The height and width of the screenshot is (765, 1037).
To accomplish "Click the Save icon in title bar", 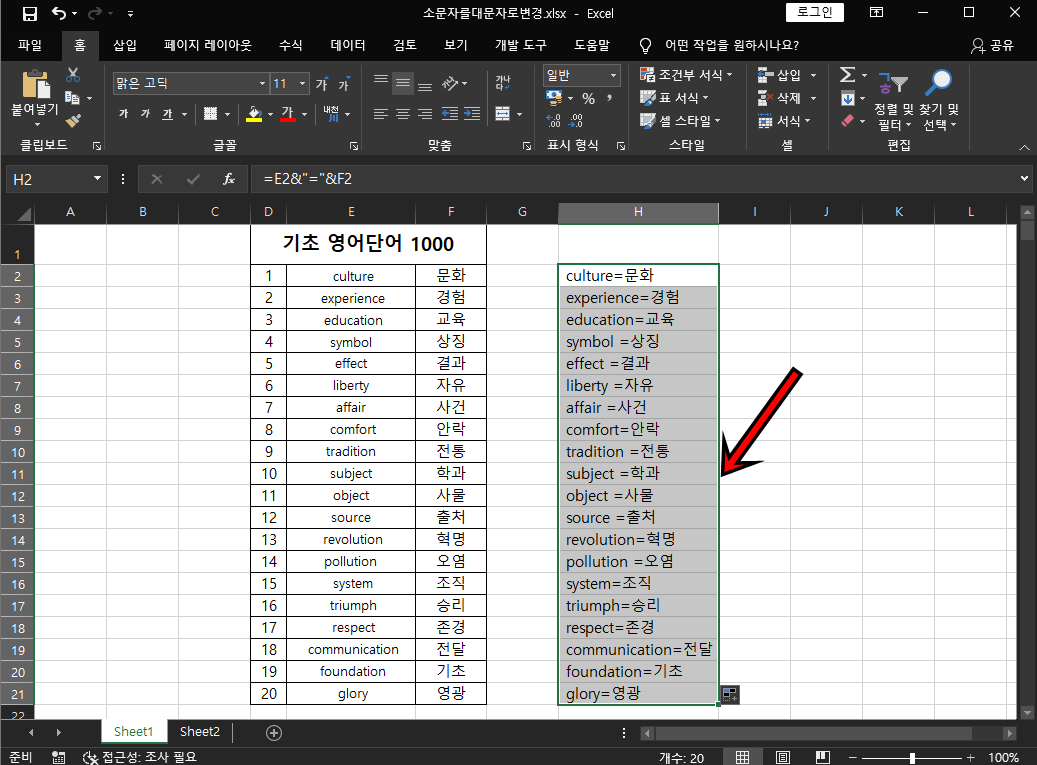I will click(x=30, y=13).
